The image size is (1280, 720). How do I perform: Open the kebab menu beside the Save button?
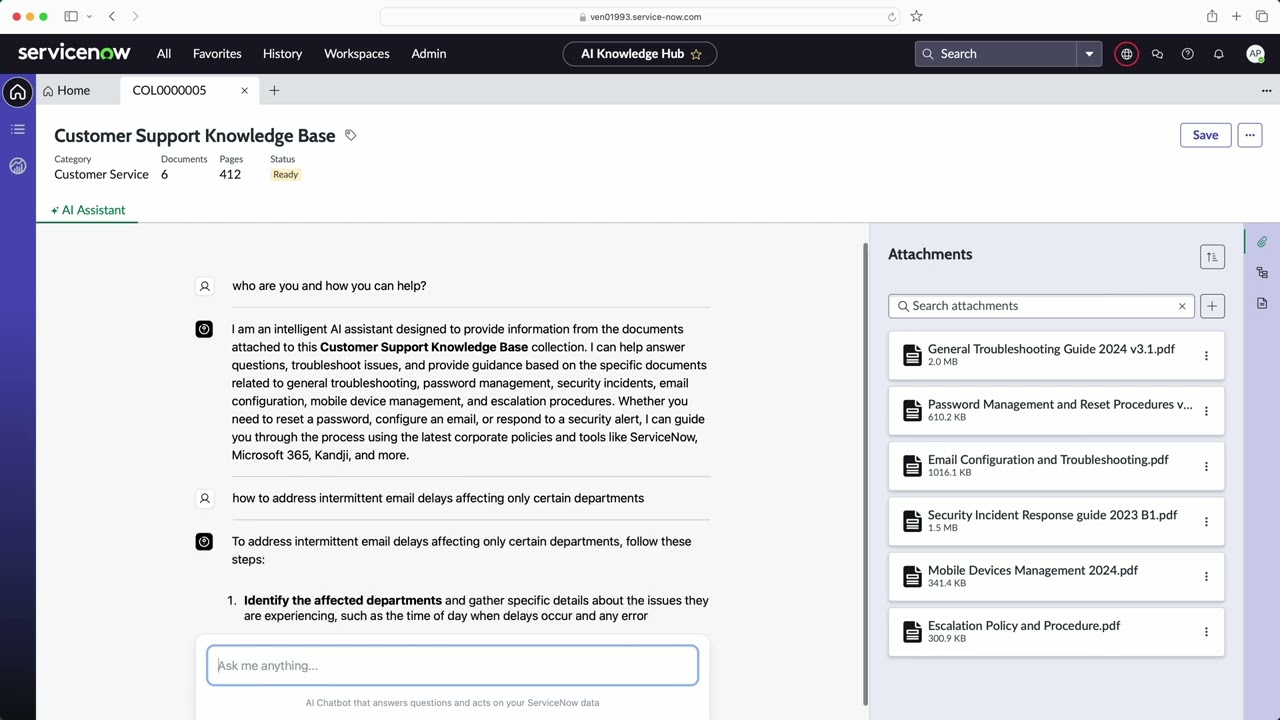point(1249,135)
